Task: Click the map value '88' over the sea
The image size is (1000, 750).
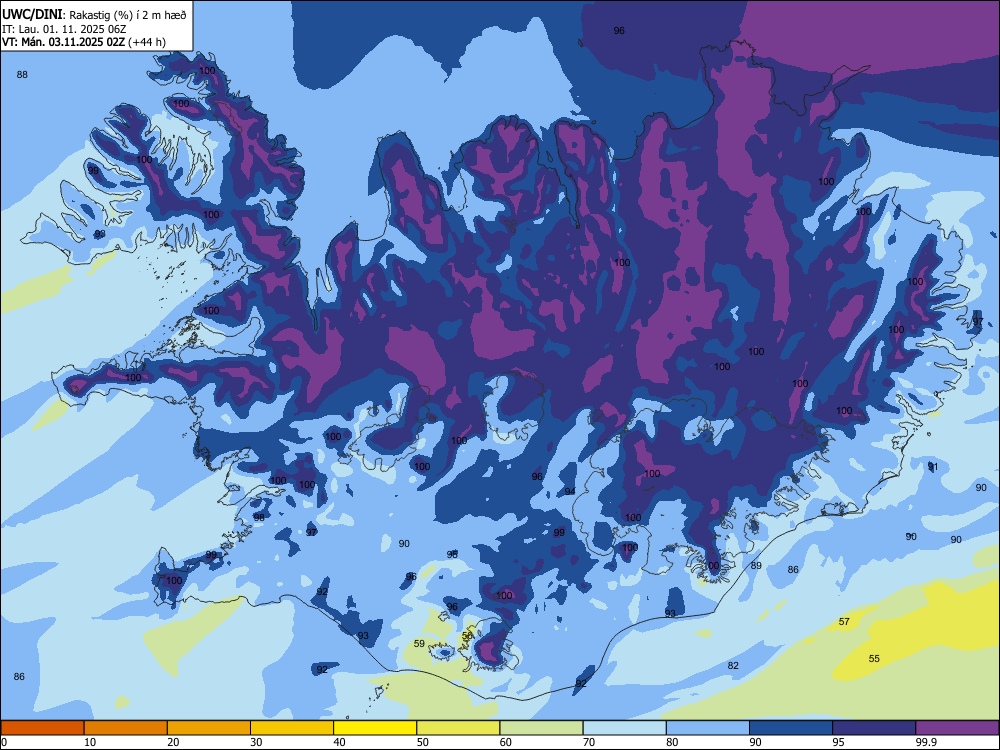Action: point(22,75)
